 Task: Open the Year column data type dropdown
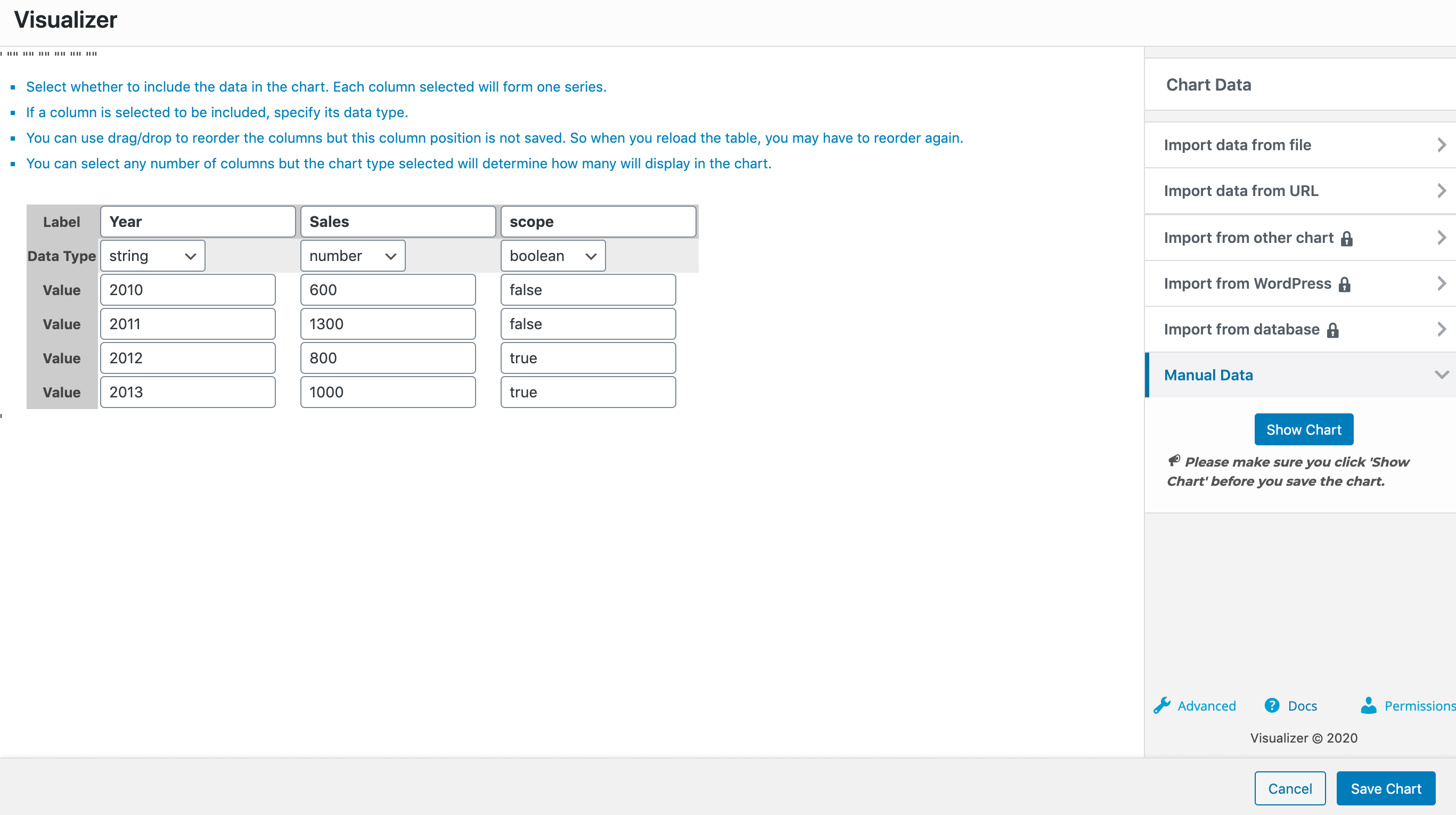[x=153, y=256]
